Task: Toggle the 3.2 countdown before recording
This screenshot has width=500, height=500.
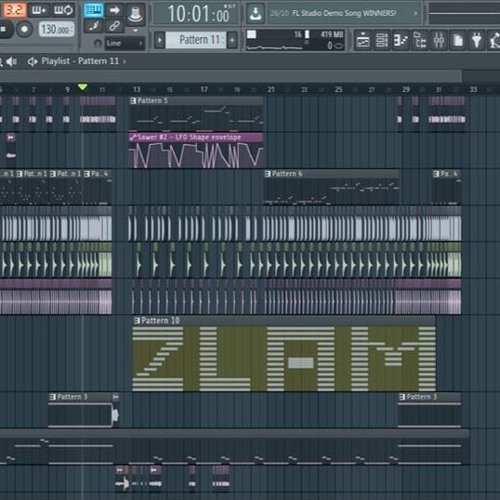Action: pos(14,10)
